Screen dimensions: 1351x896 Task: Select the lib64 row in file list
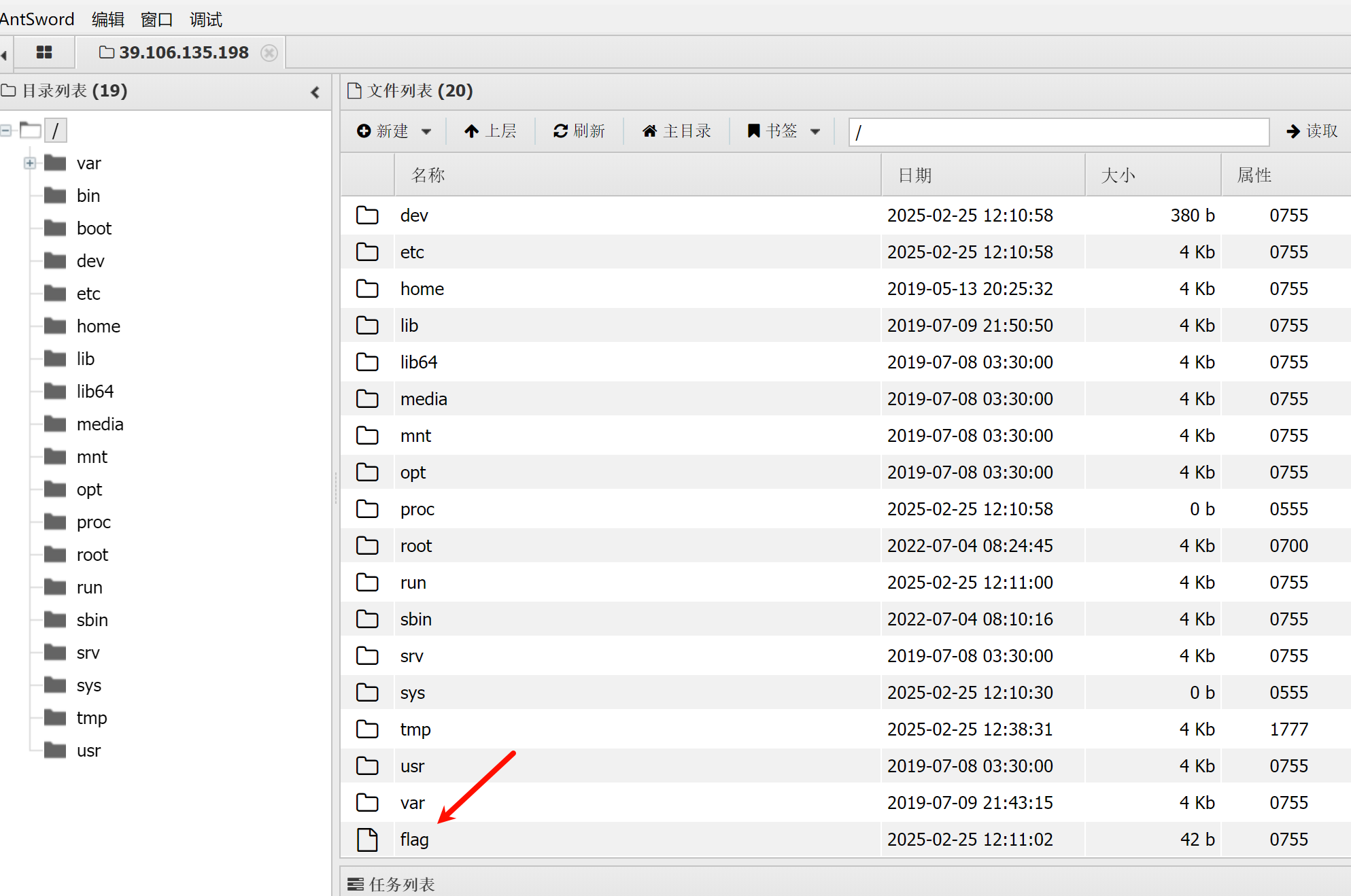coord(846,362)
